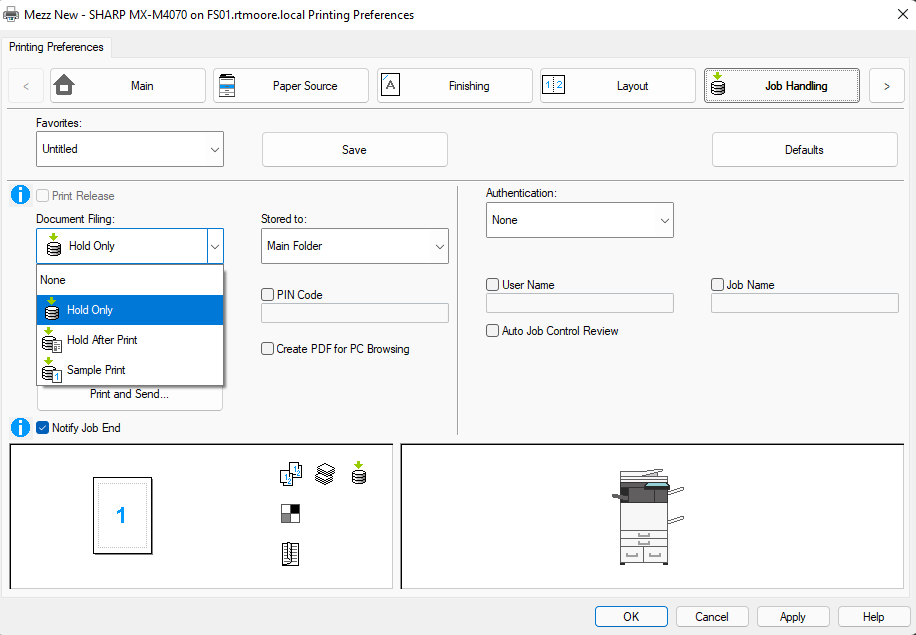
Task: Check the Job Name option
Action: 717,284
